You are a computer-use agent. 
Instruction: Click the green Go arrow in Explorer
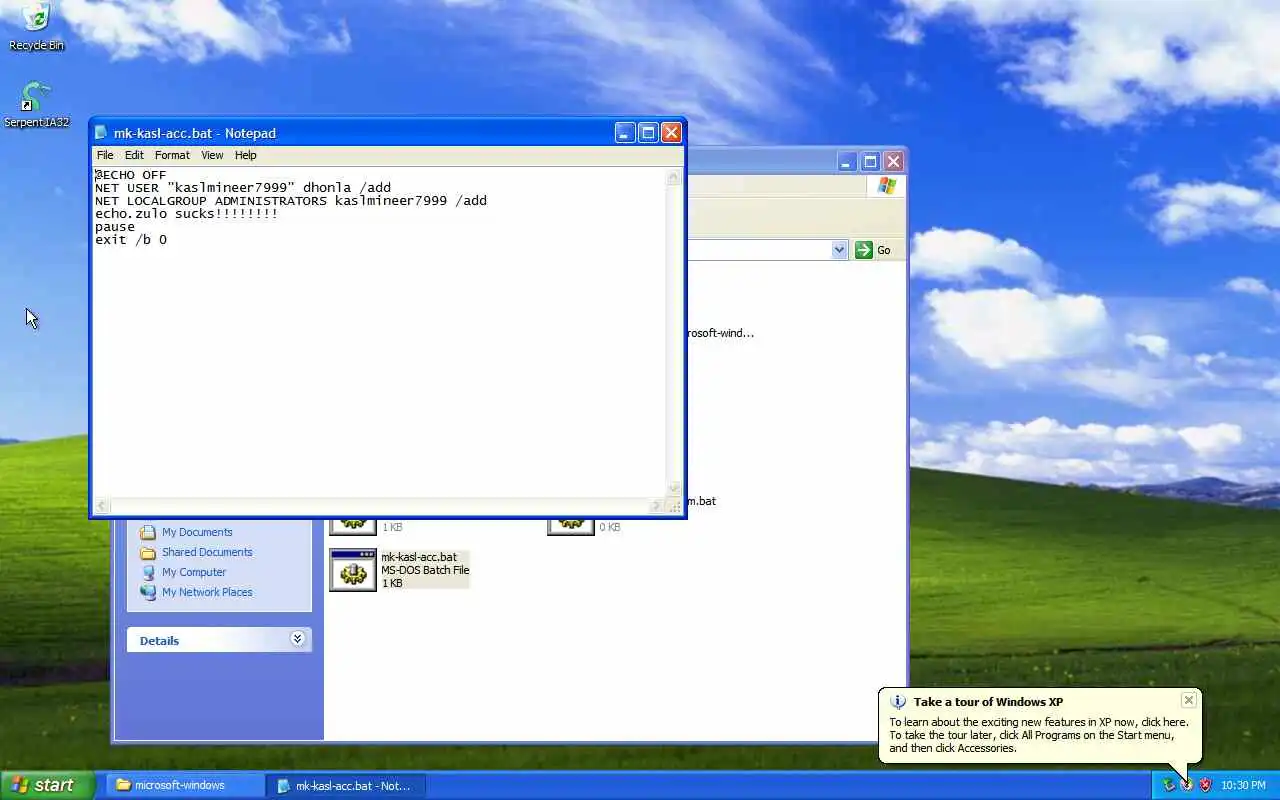(x=864, y=250)
